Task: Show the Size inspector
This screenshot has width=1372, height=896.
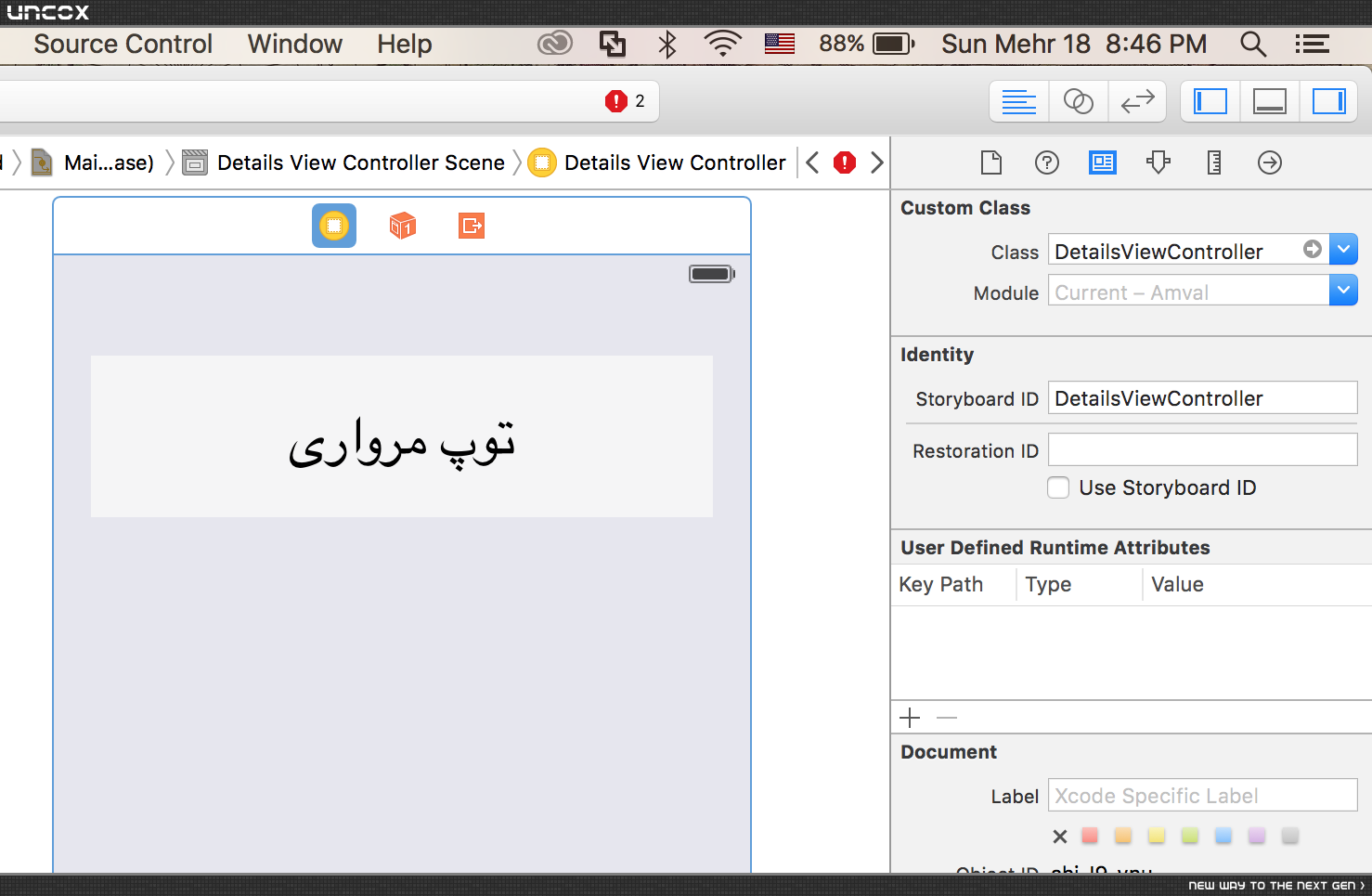Action: [x=1214, y=163]
